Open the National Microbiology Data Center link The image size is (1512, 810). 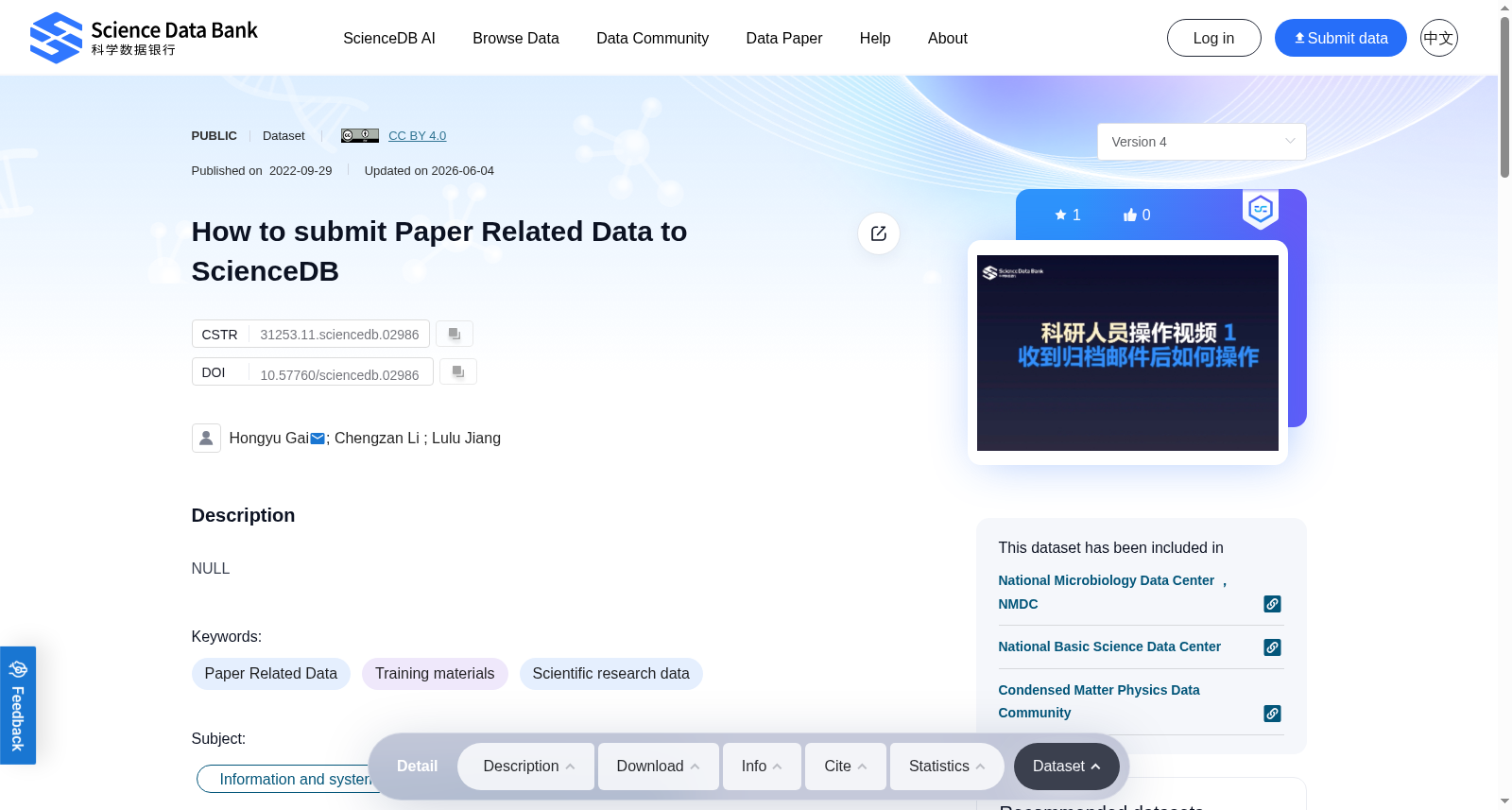(1112, 592)
